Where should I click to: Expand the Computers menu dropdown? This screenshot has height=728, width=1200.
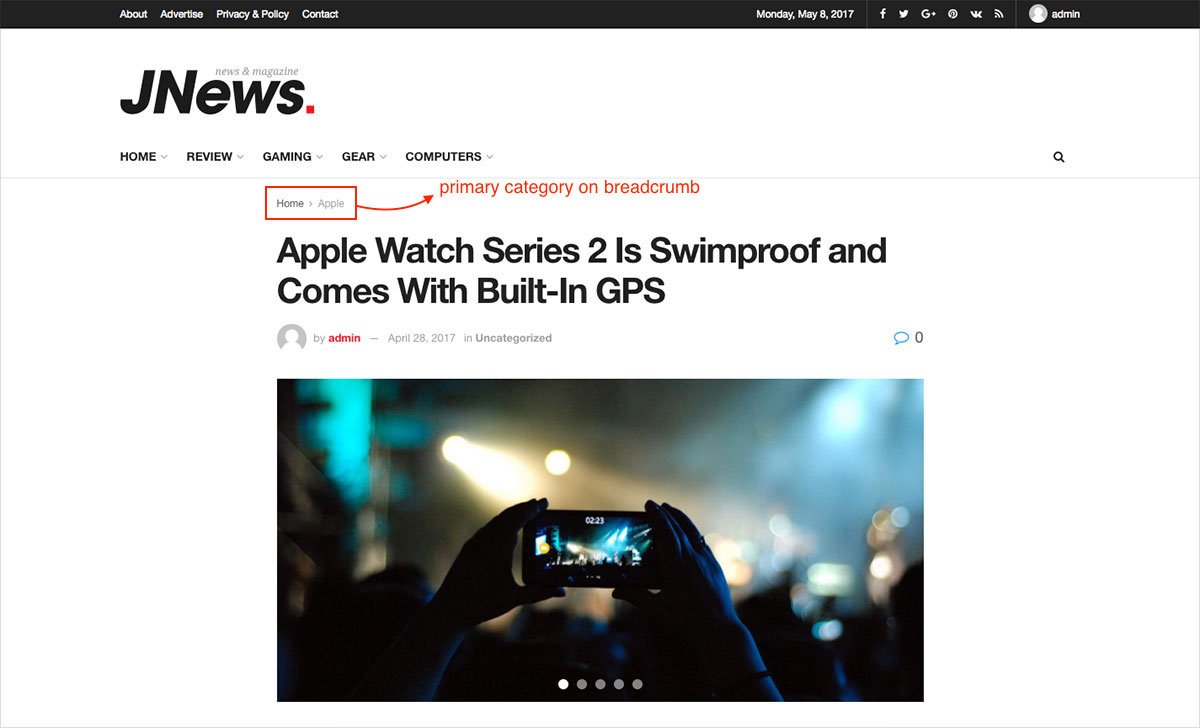click(449, 156)
